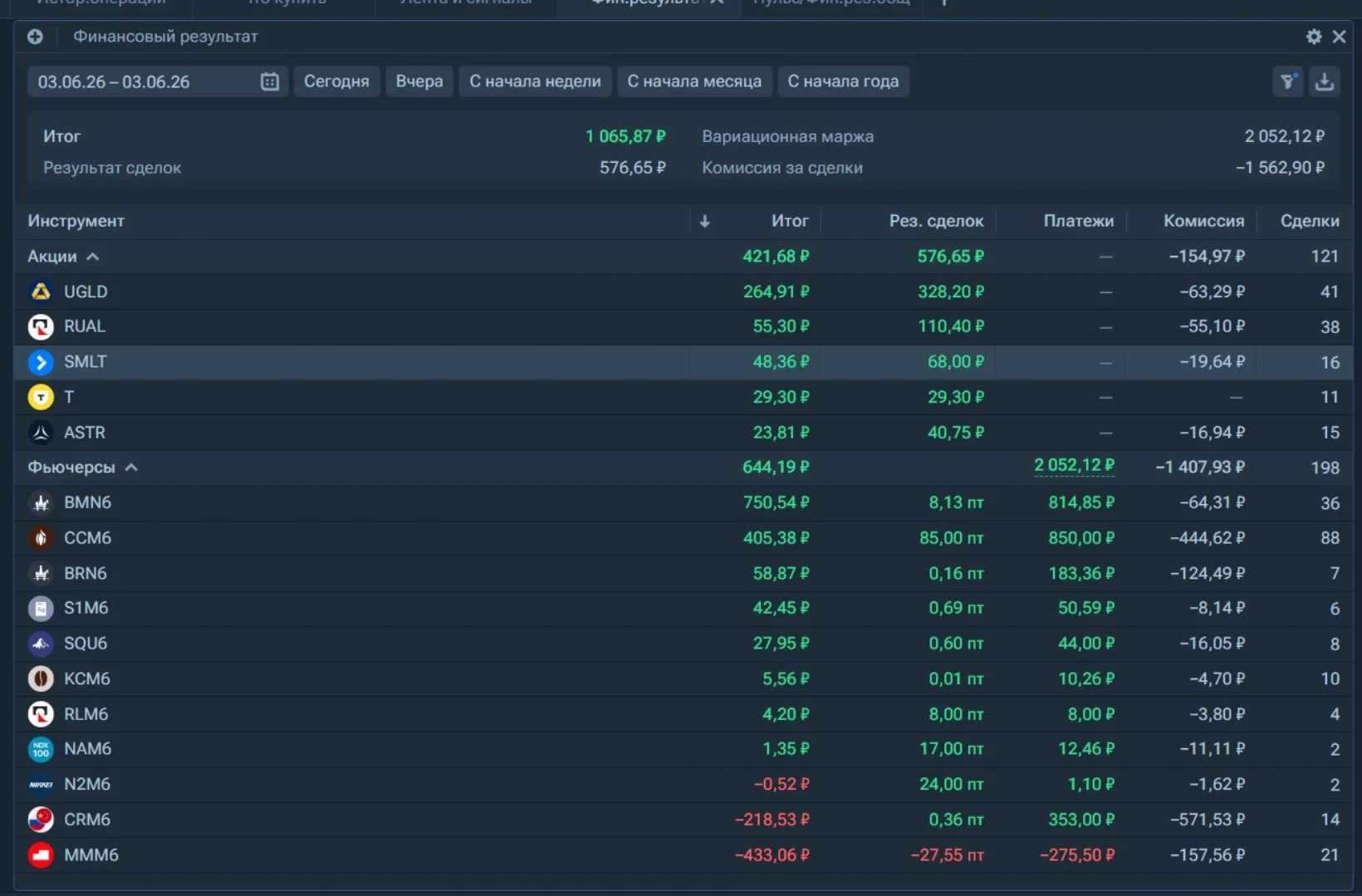Select С начала года period
The image size is (1362, 896).
(x=843, y=81)
